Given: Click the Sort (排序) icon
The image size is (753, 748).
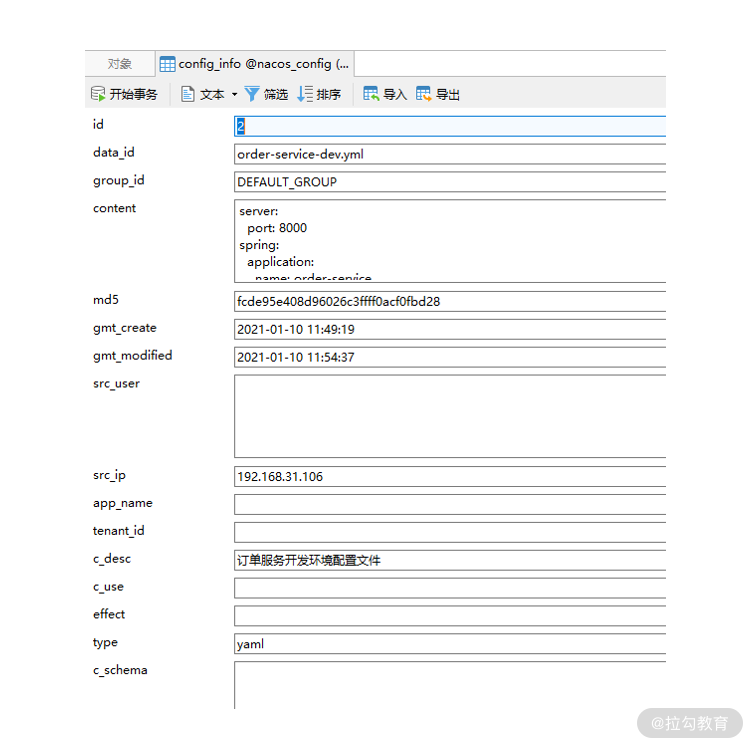Looking at the screenshot, I should (x=305, y=94).
